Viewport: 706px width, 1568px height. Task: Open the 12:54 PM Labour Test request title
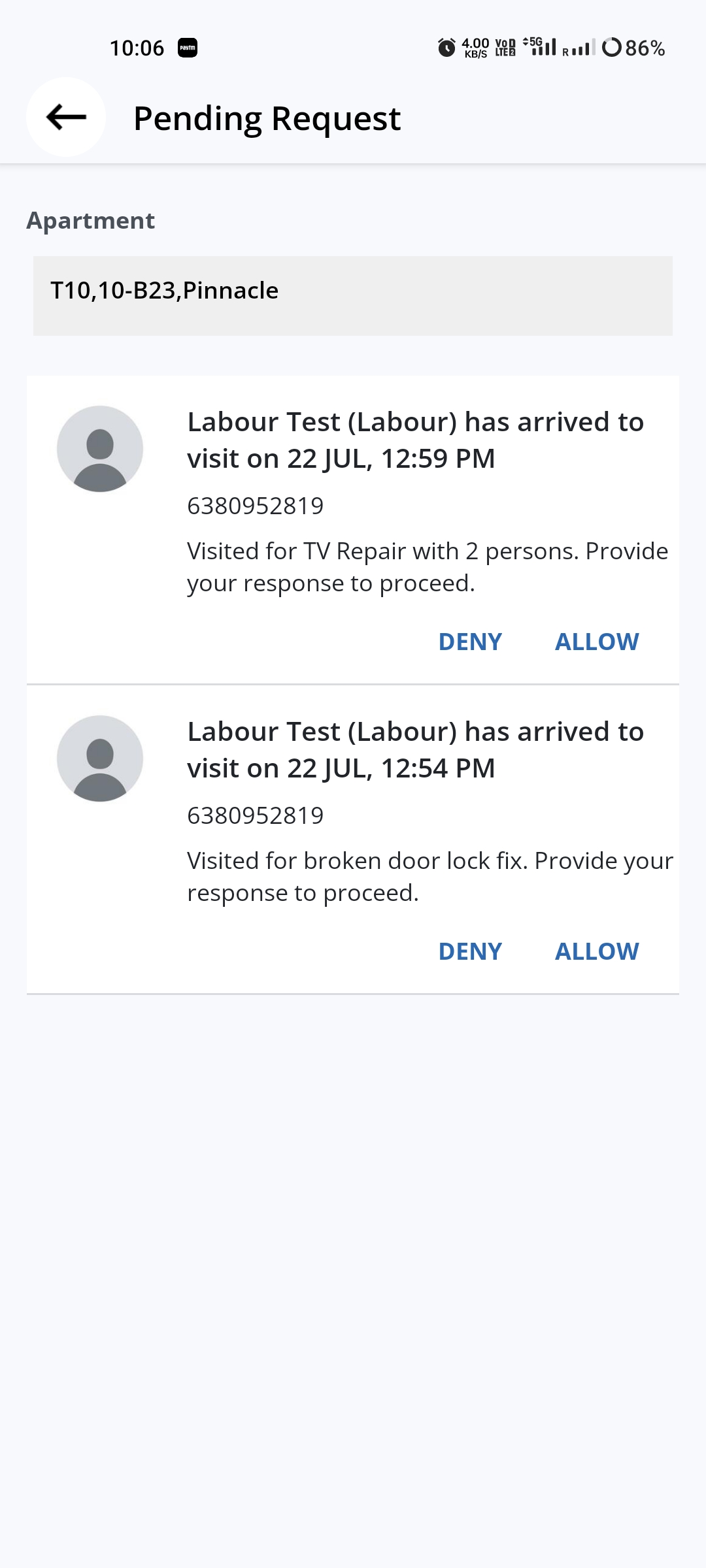[415, 749]
